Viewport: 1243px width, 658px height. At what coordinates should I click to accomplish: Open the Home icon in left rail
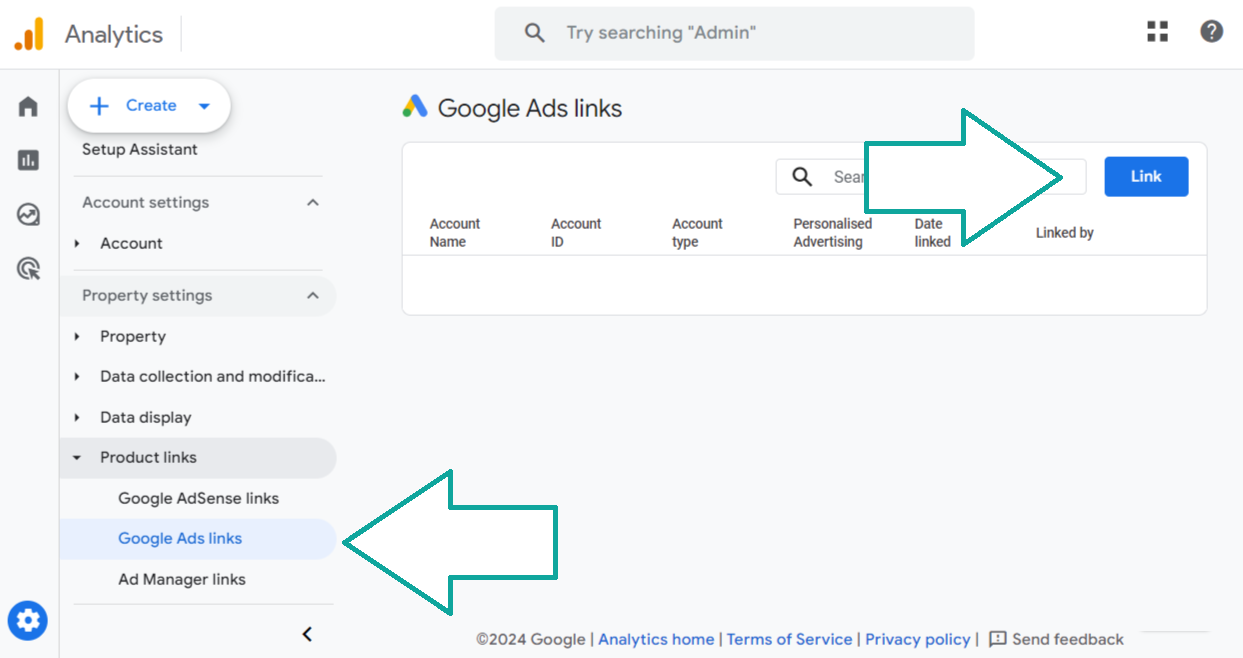click(28, 106)
